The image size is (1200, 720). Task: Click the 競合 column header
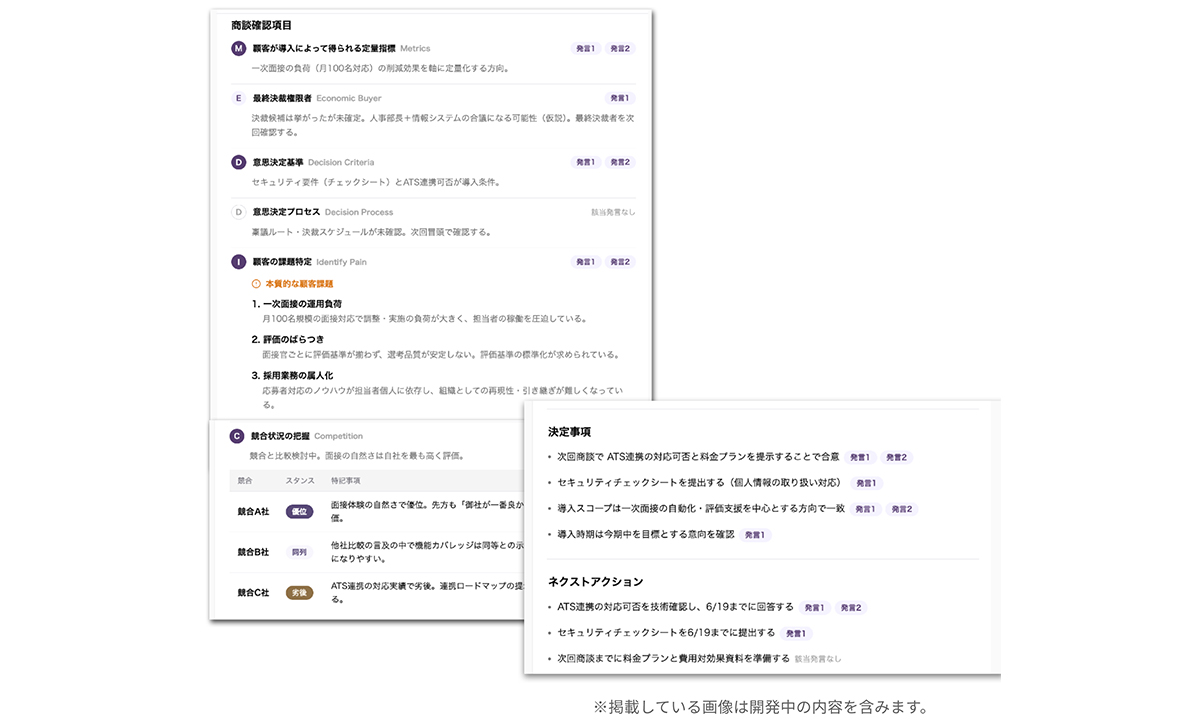pyautogui.click(x=245, y=481)
